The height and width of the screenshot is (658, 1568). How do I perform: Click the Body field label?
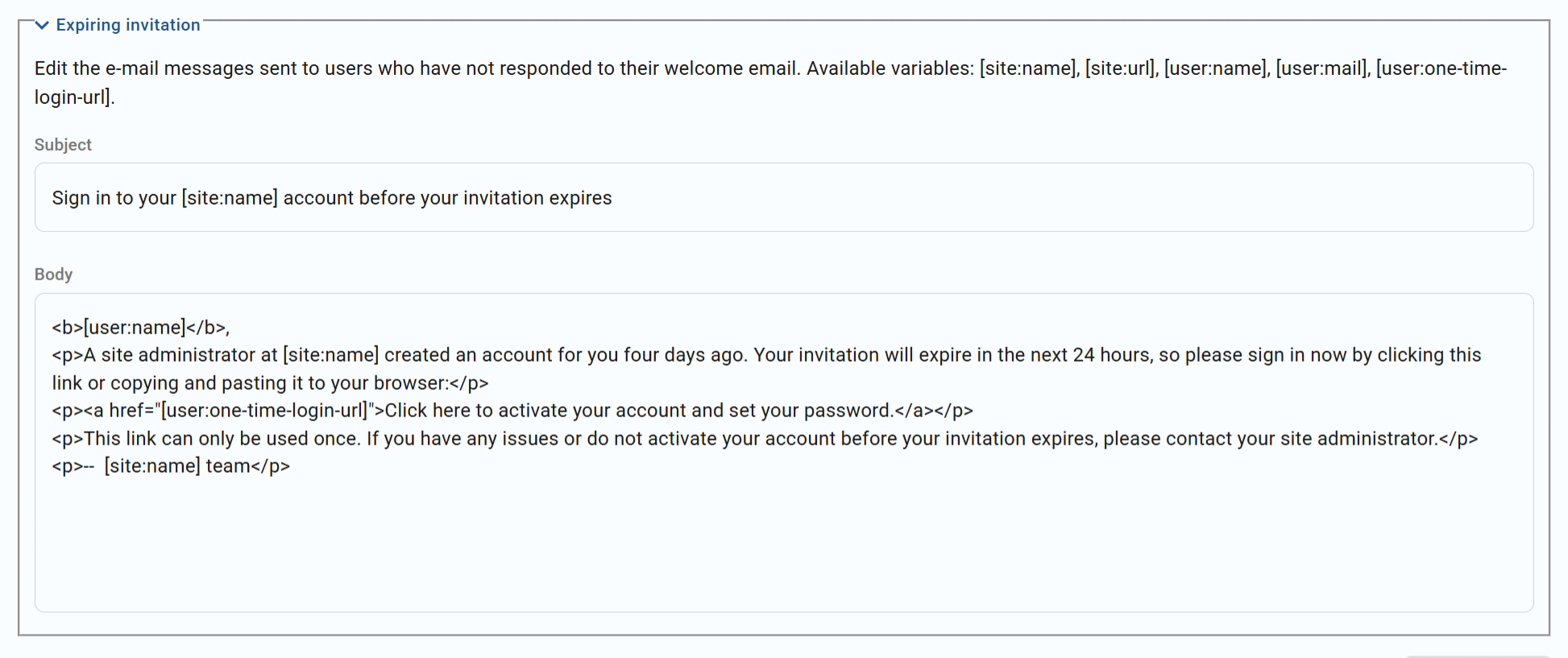point(53,275)
